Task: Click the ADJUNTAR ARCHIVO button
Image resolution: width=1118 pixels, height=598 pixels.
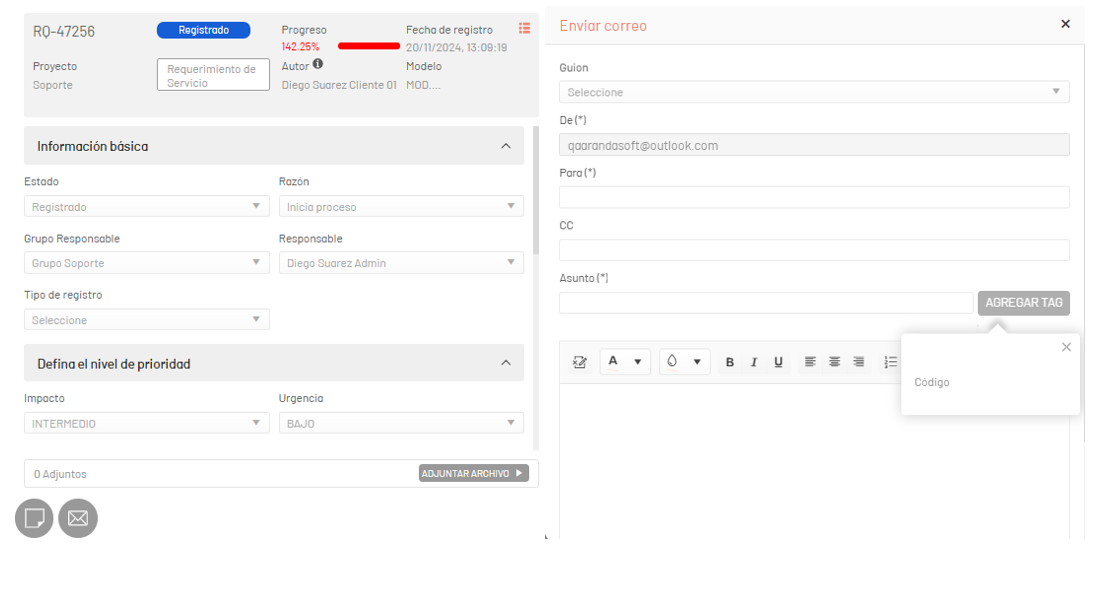Action: [x=473, y=473]
